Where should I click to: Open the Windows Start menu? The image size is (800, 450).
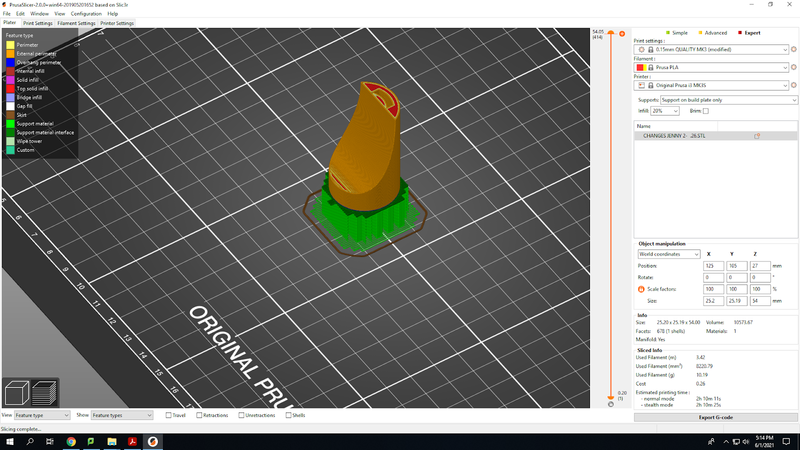coord(10,441)
